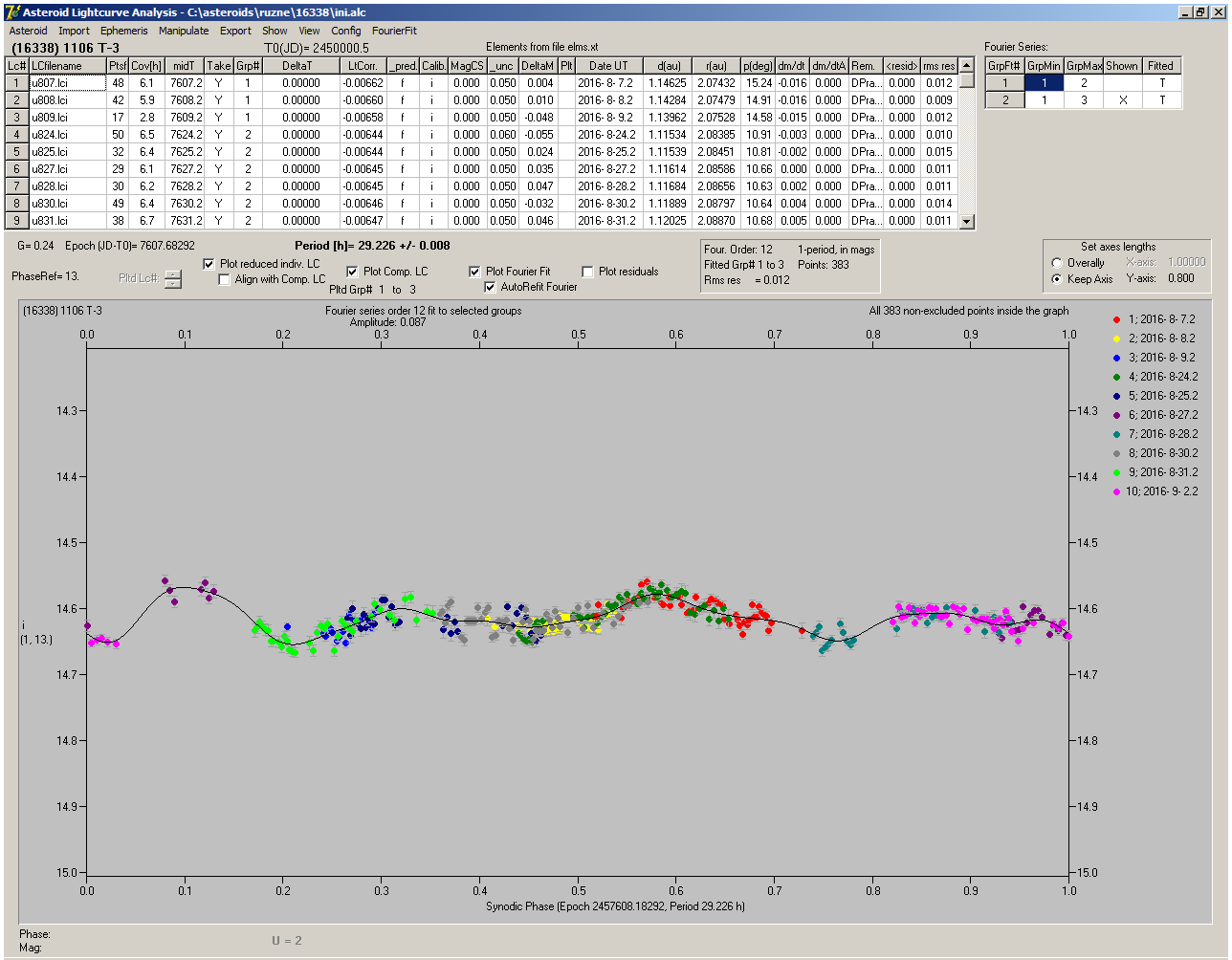Toggle AutoRefit Fourier checkbox
Image resolution: width=1232 pixels, height=960 pixels.
[x=490, y=287]
